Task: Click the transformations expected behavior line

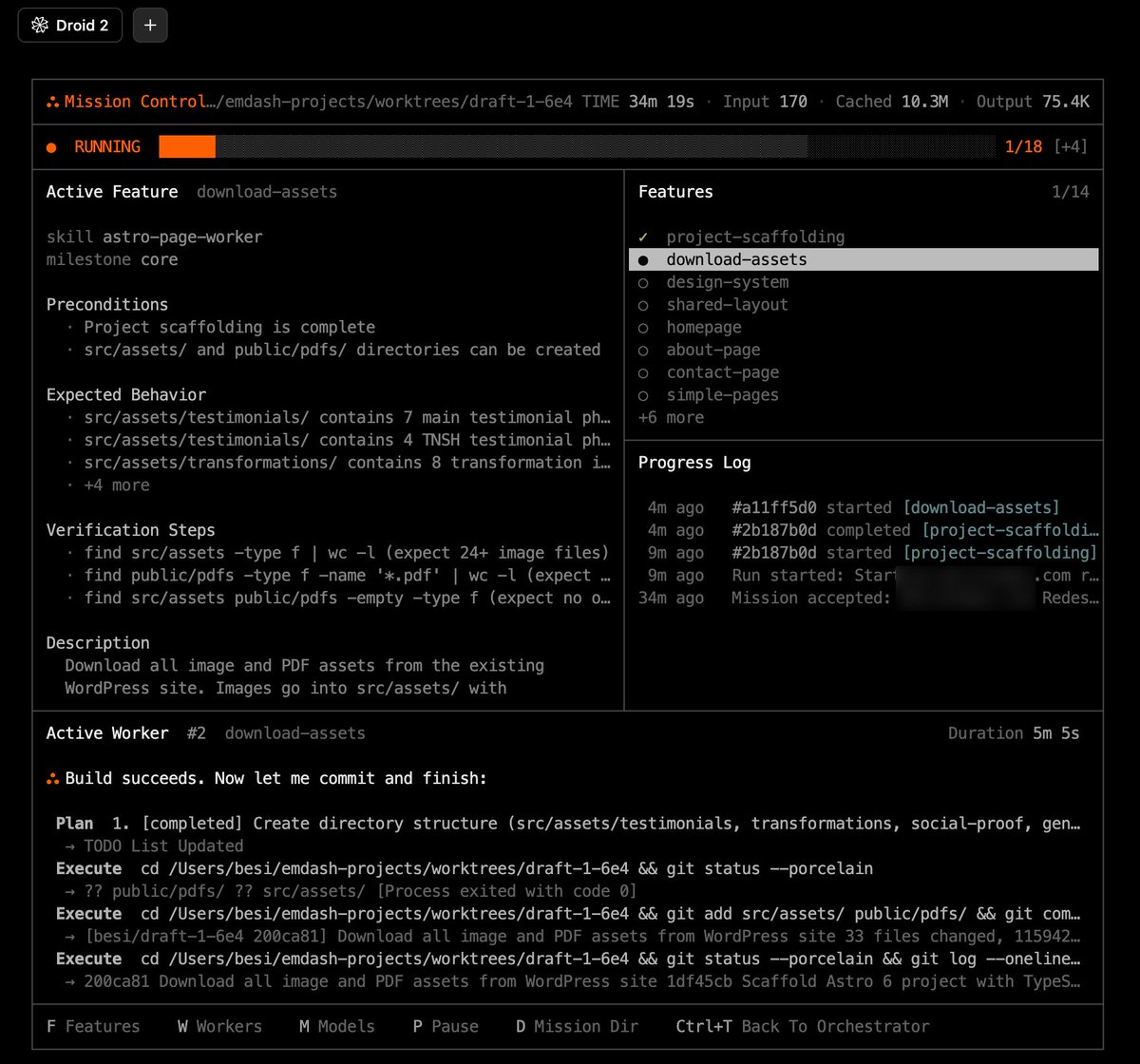Action: click(347, 463)
